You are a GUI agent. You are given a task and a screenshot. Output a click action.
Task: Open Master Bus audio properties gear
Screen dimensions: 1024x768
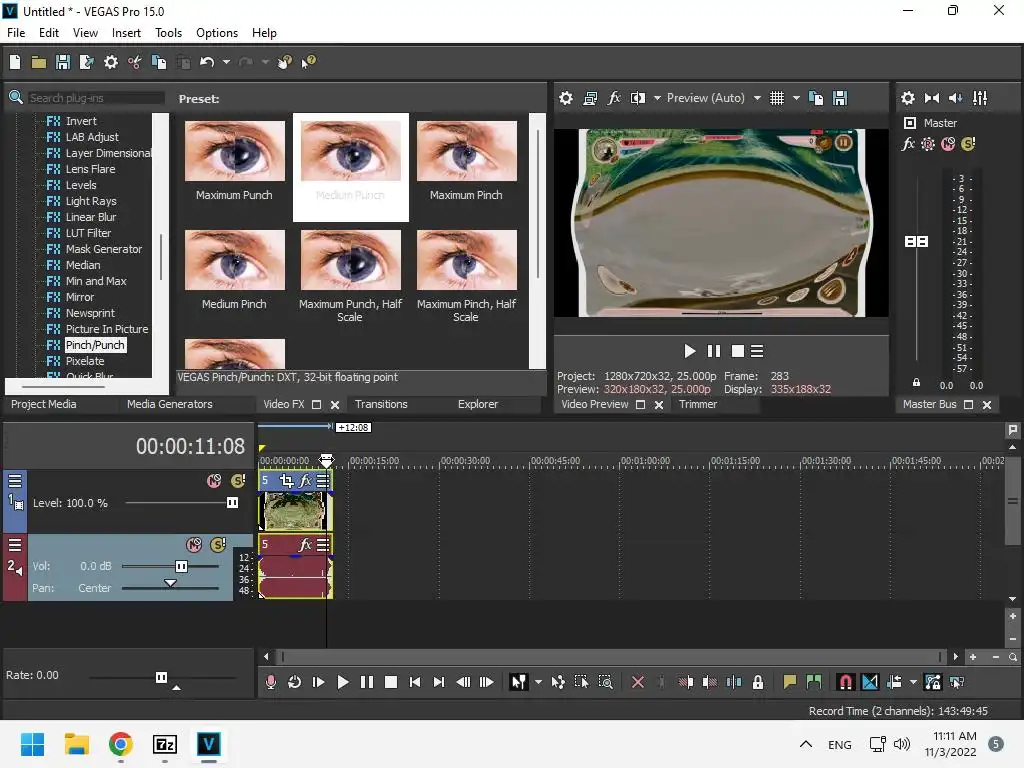click(x=908, y=98)
